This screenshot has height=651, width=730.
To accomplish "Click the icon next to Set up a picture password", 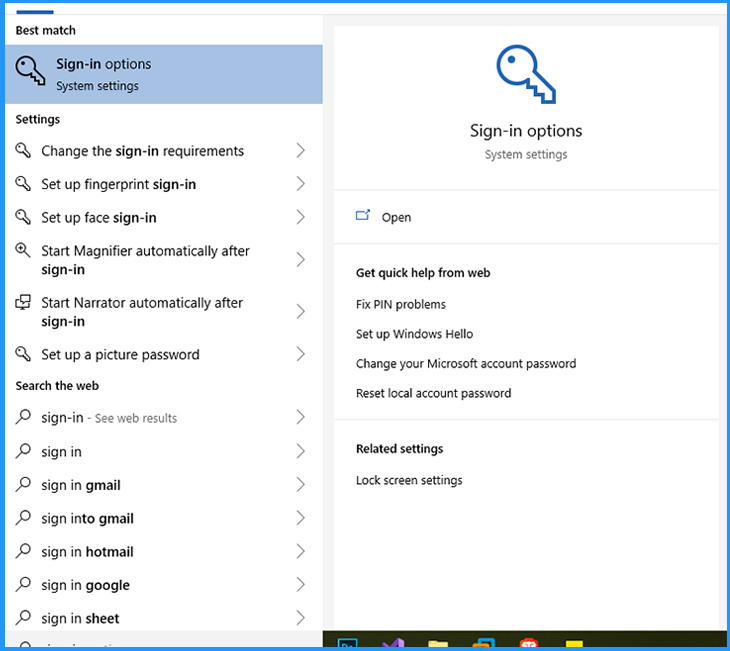I will 23,354.
